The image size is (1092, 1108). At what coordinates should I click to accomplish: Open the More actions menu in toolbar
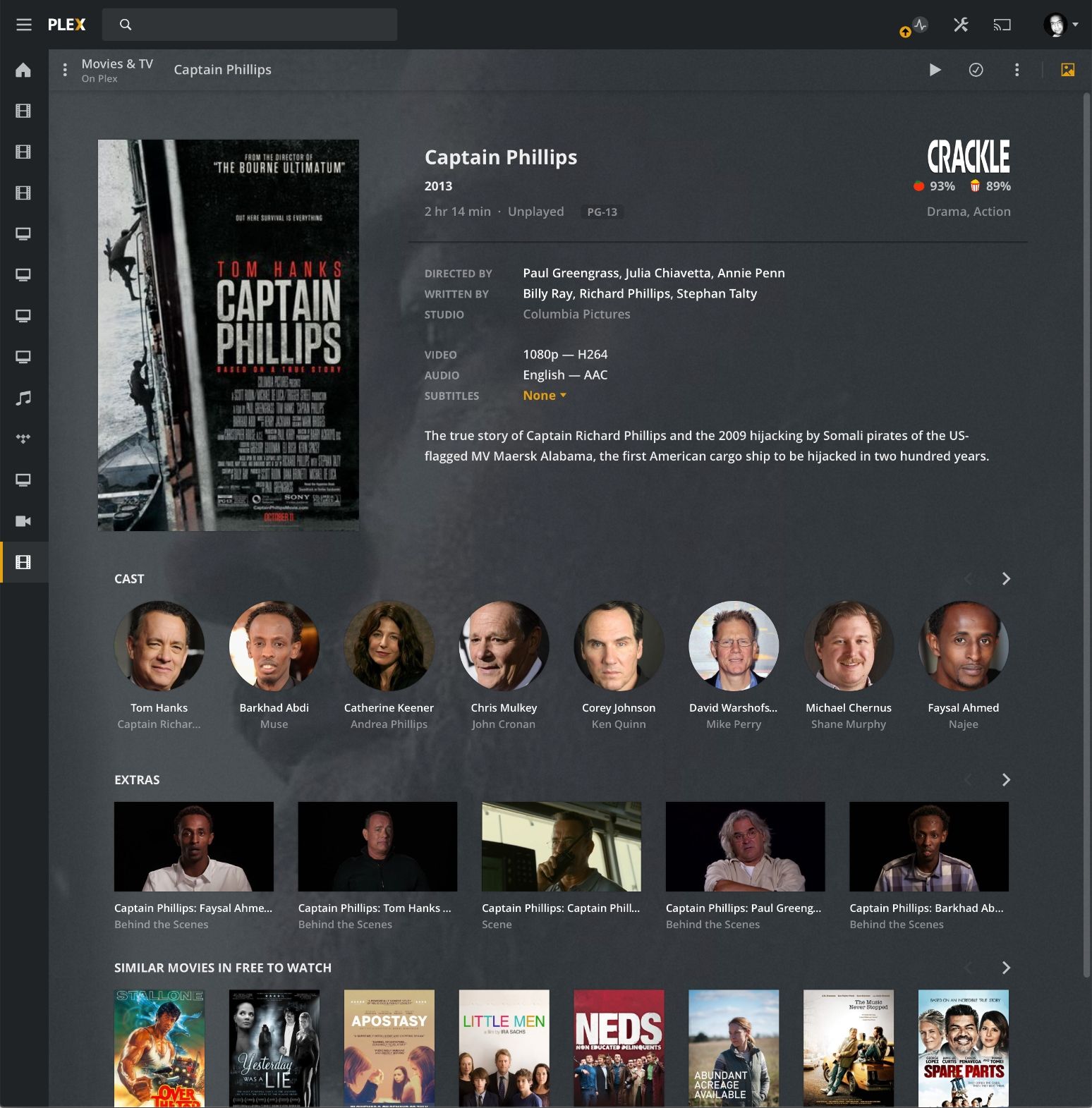1017,70
